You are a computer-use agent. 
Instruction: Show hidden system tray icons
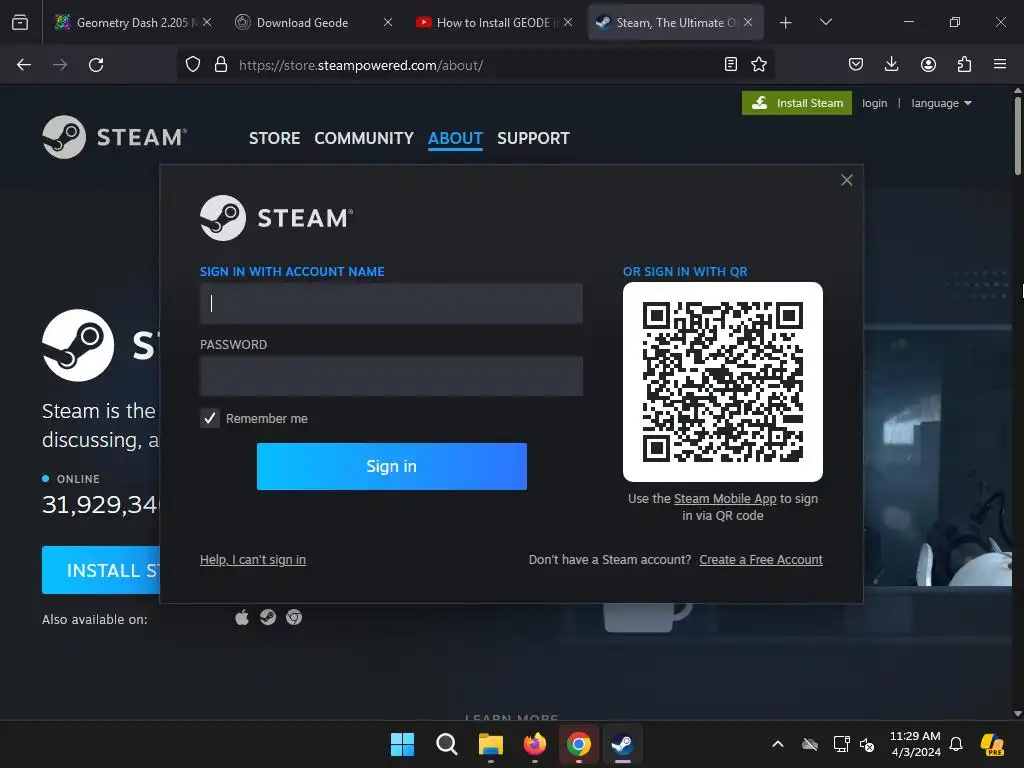point(778,744)
